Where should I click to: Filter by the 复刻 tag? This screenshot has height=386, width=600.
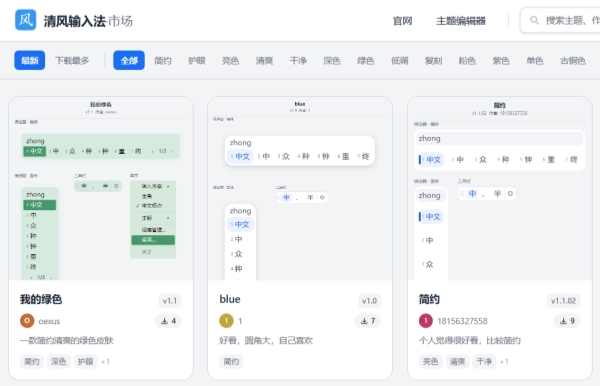433,60
